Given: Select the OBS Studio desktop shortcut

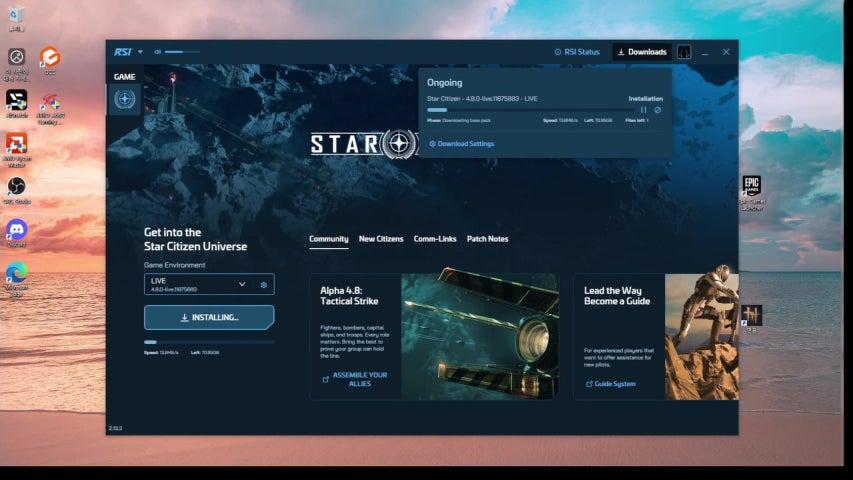Looking at the screenshot, I should pyautogui.click(x=16, y=190).
